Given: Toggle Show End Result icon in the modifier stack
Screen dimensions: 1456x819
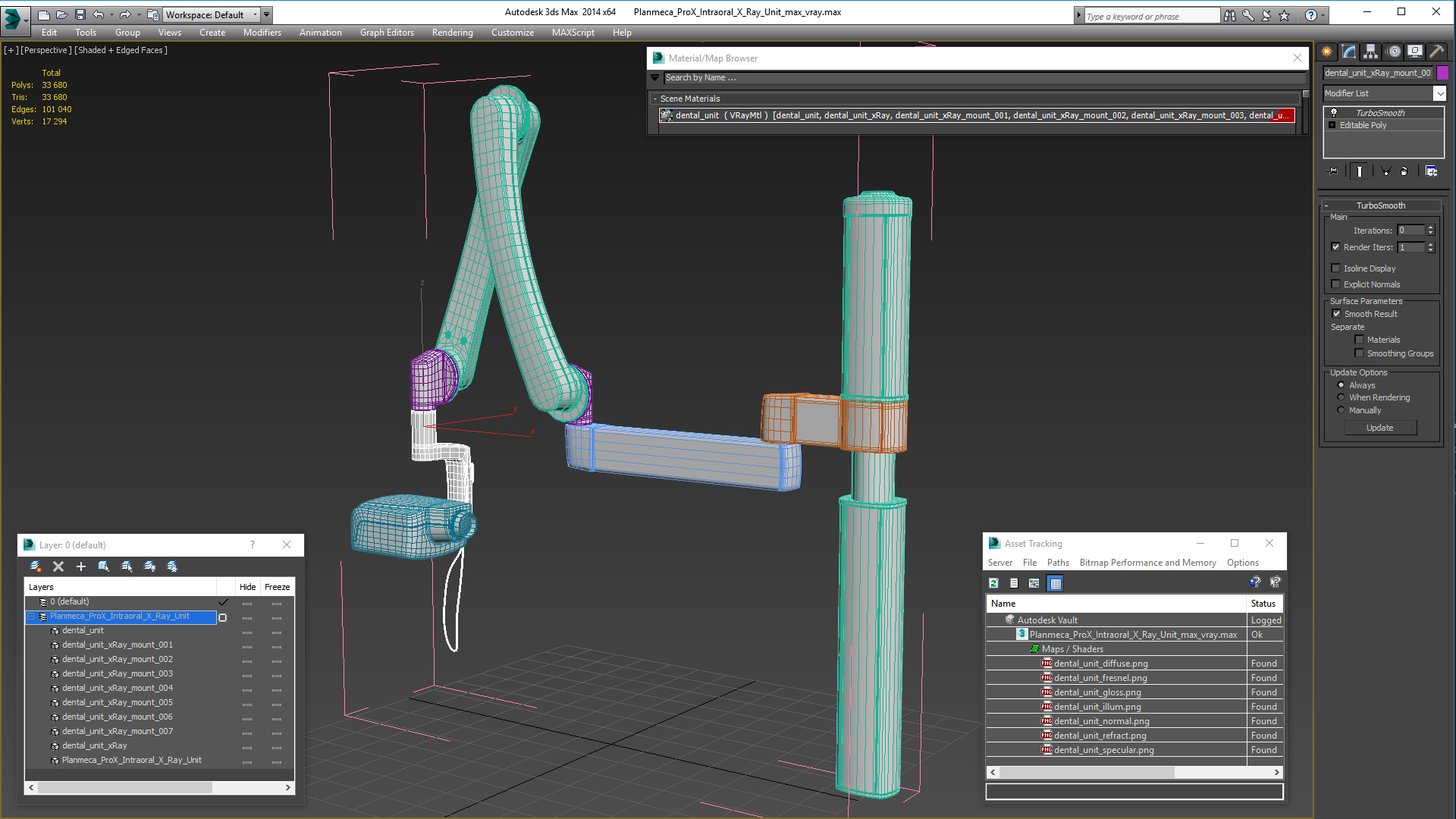Looking at the screenshot, I should pos(1360,171).
